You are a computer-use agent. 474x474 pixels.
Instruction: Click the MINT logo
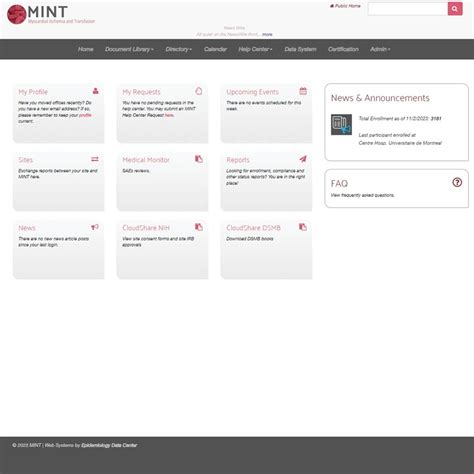pos(51,15)
